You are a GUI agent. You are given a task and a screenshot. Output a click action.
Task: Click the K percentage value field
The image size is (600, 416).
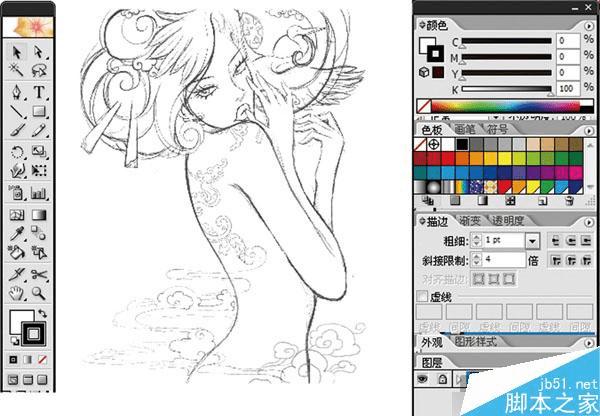pyautogui.click(x=567, y=89)
